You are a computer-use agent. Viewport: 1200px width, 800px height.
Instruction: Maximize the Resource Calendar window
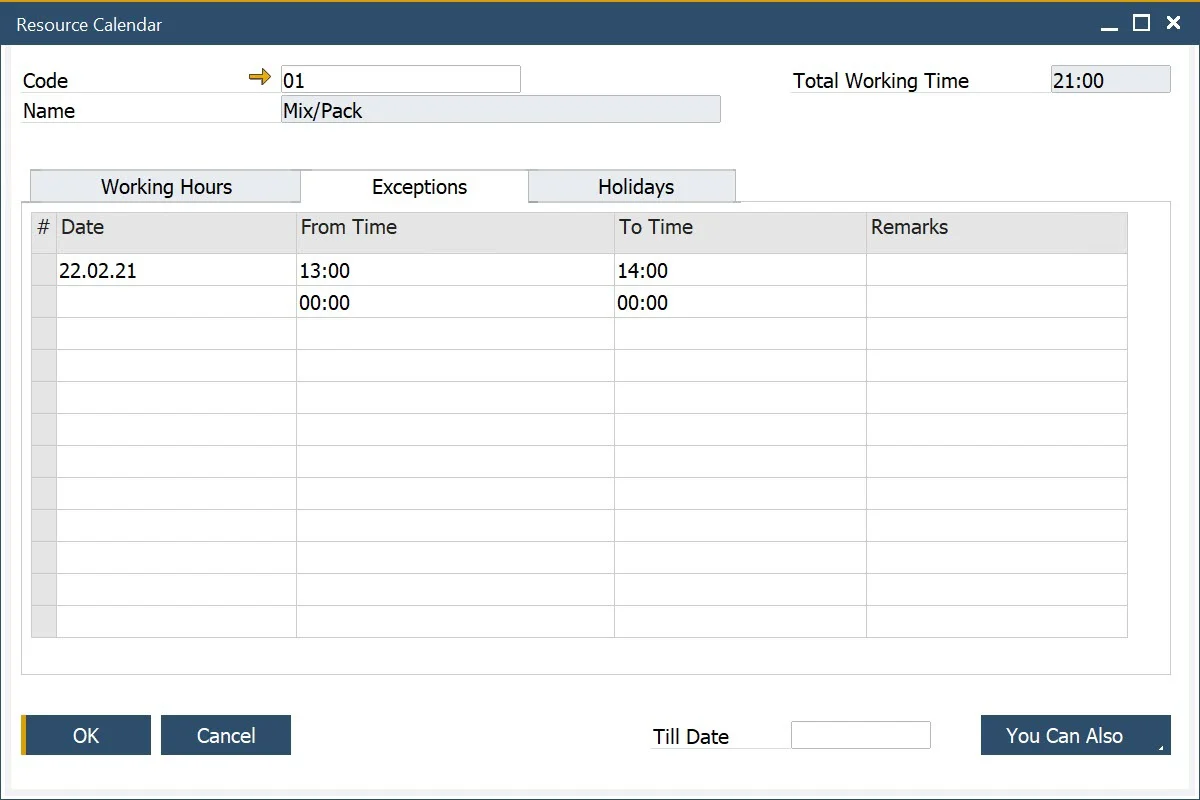[x=1141, y=24]
